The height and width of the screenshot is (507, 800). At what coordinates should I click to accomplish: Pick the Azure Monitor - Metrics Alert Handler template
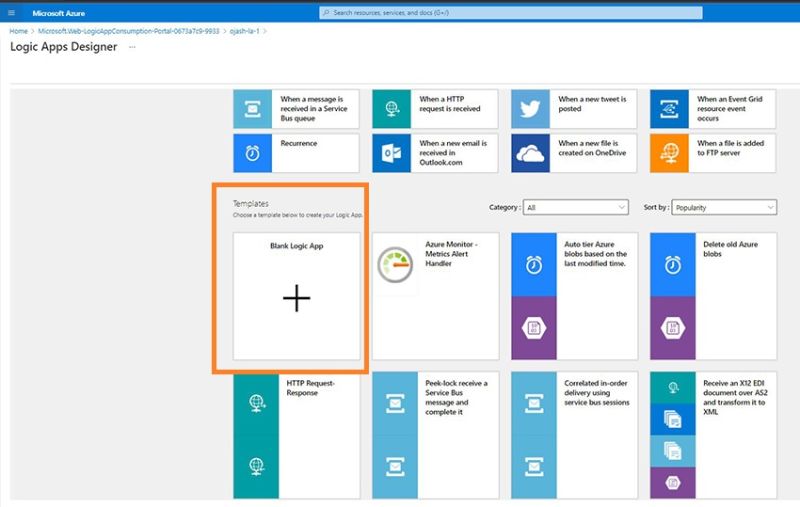(435, 296)
